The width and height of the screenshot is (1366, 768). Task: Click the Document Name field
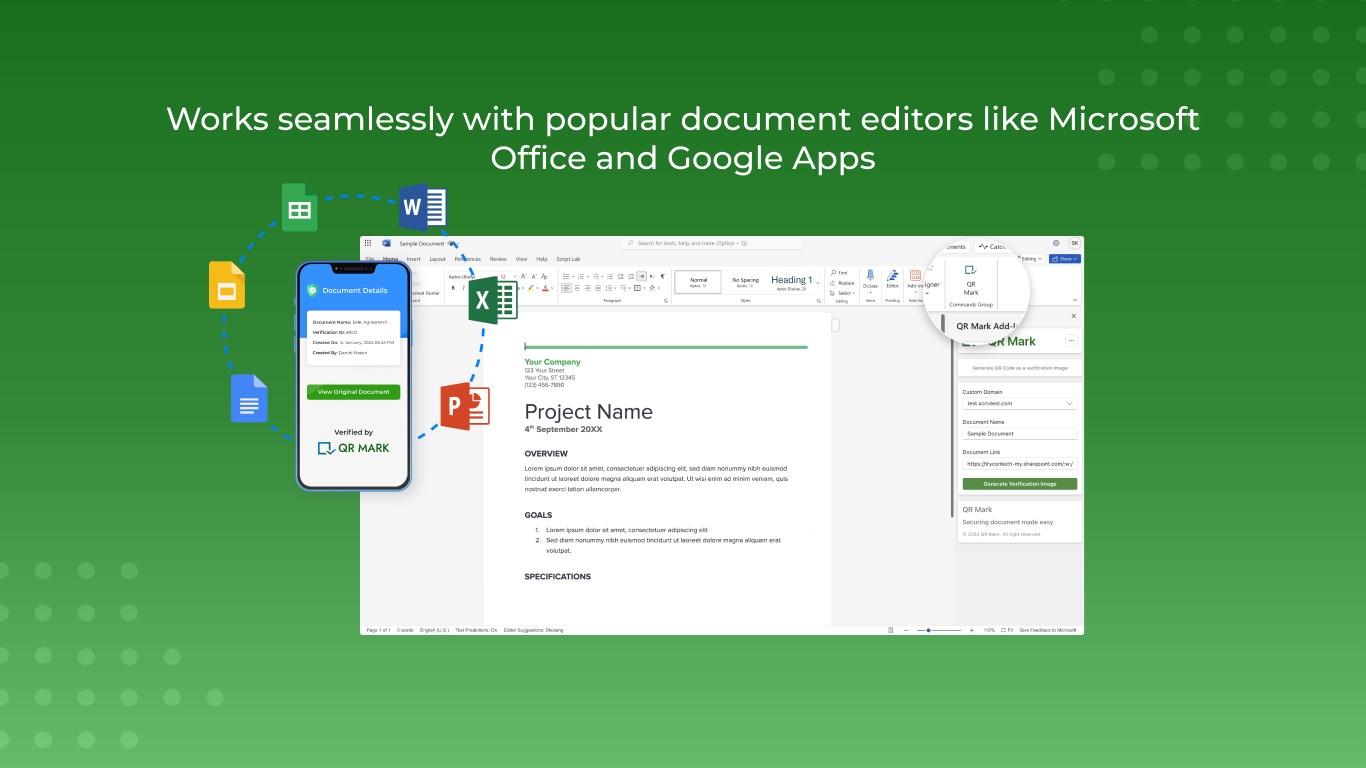pyautogui.click(x=1020, y=433)
